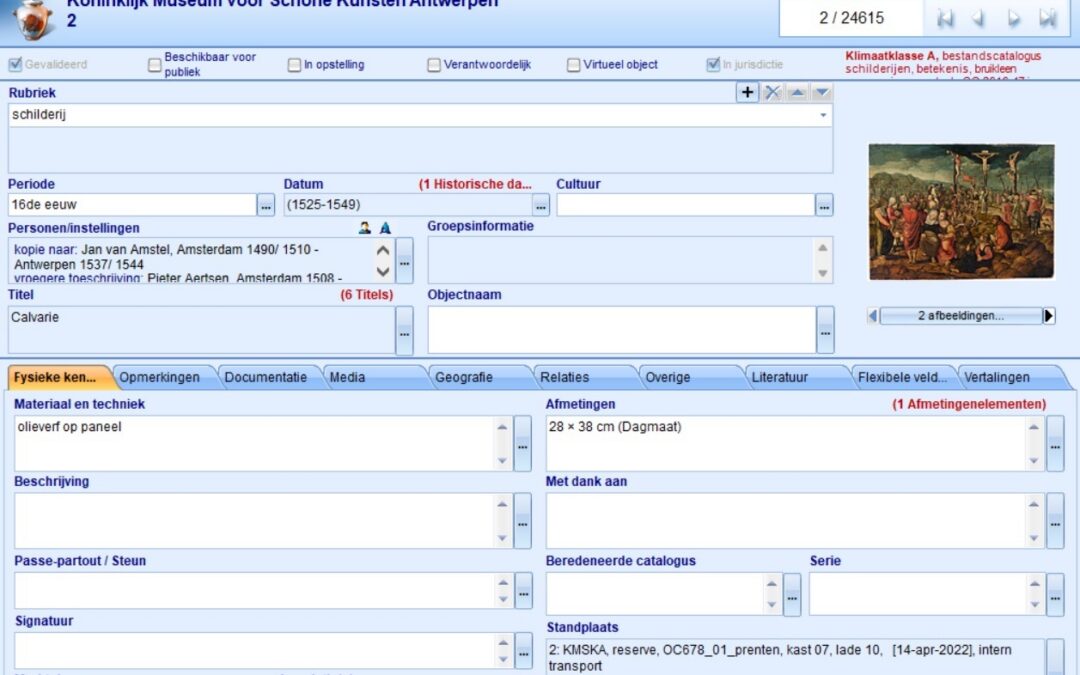This screenshot has width=1080, height=675.
Task: Open the 1 Afmetingenelementen link
Action: tap(969, 404)
